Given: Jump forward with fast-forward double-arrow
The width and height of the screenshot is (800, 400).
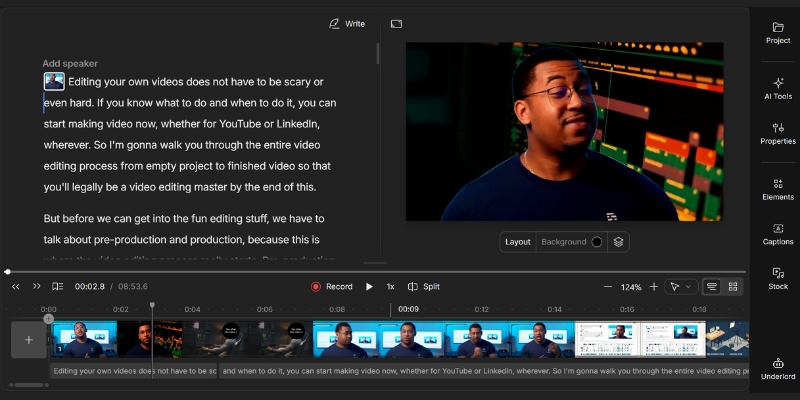Looking at the screenshot, I should point(36,286).
